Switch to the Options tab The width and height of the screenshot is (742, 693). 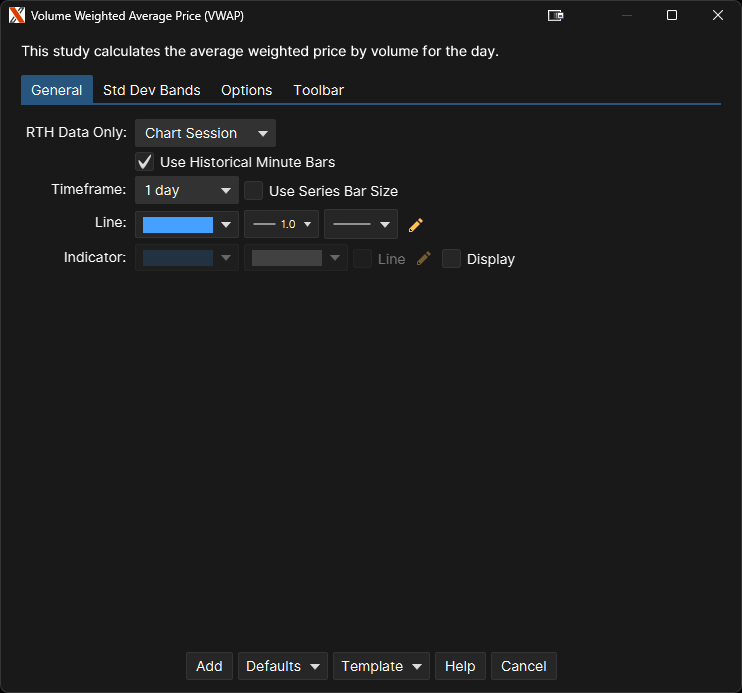coord(247,90)
